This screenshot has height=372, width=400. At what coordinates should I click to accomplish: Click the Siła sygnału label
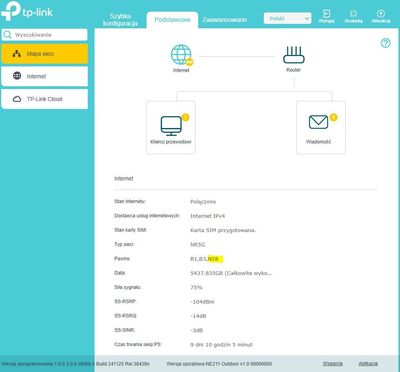tap(127, 287)
